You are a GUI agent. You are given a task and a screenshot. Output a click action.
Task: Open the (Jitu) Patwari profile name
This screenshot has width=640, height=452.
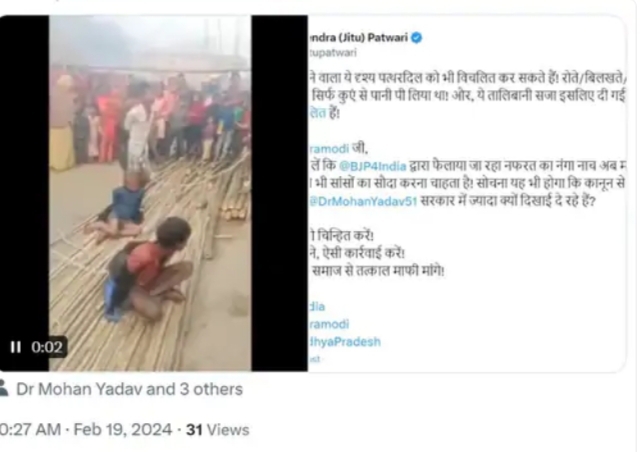click(358, 38)
